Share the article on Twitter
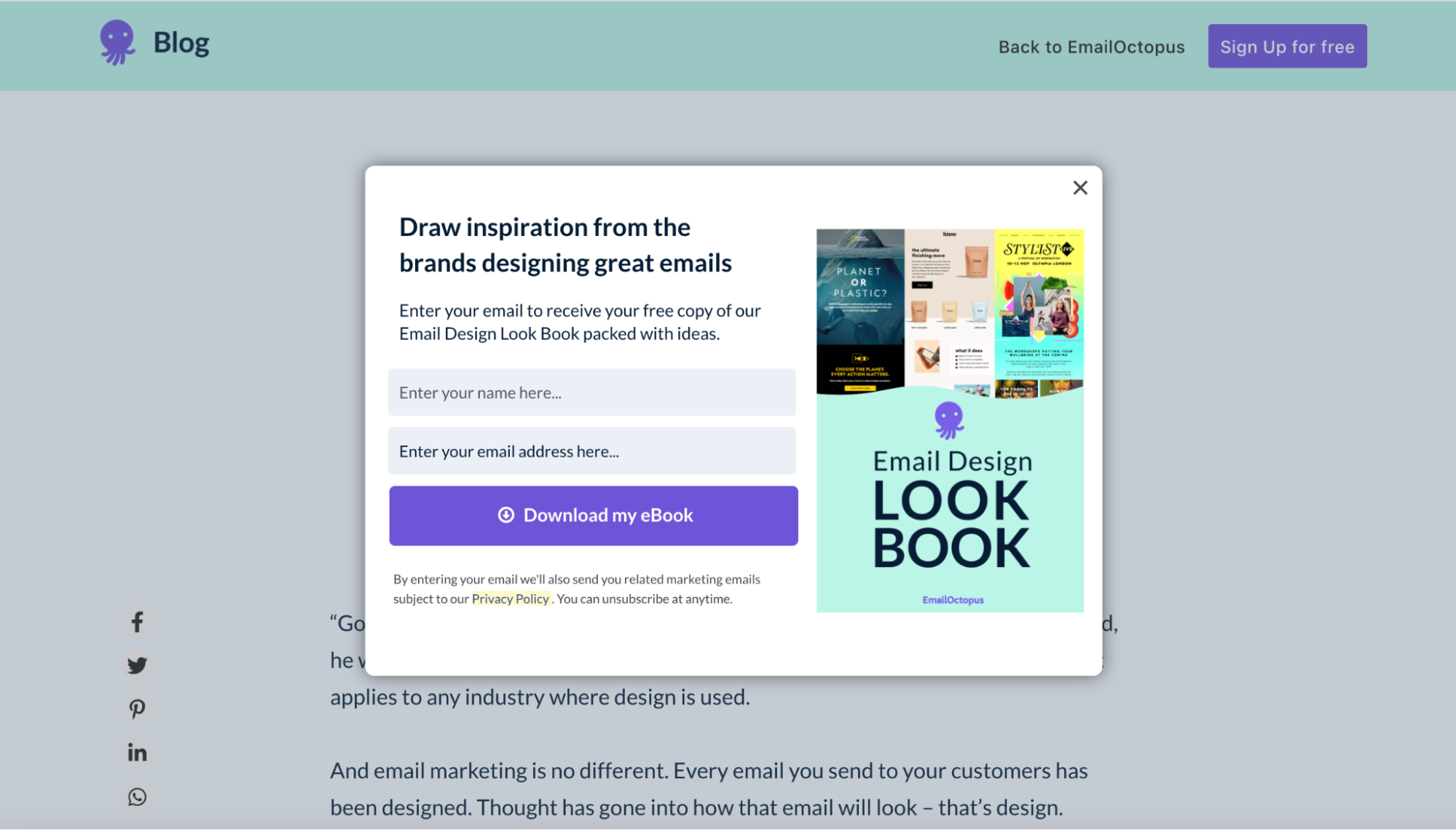The image size is (1456, 830). 137,665
